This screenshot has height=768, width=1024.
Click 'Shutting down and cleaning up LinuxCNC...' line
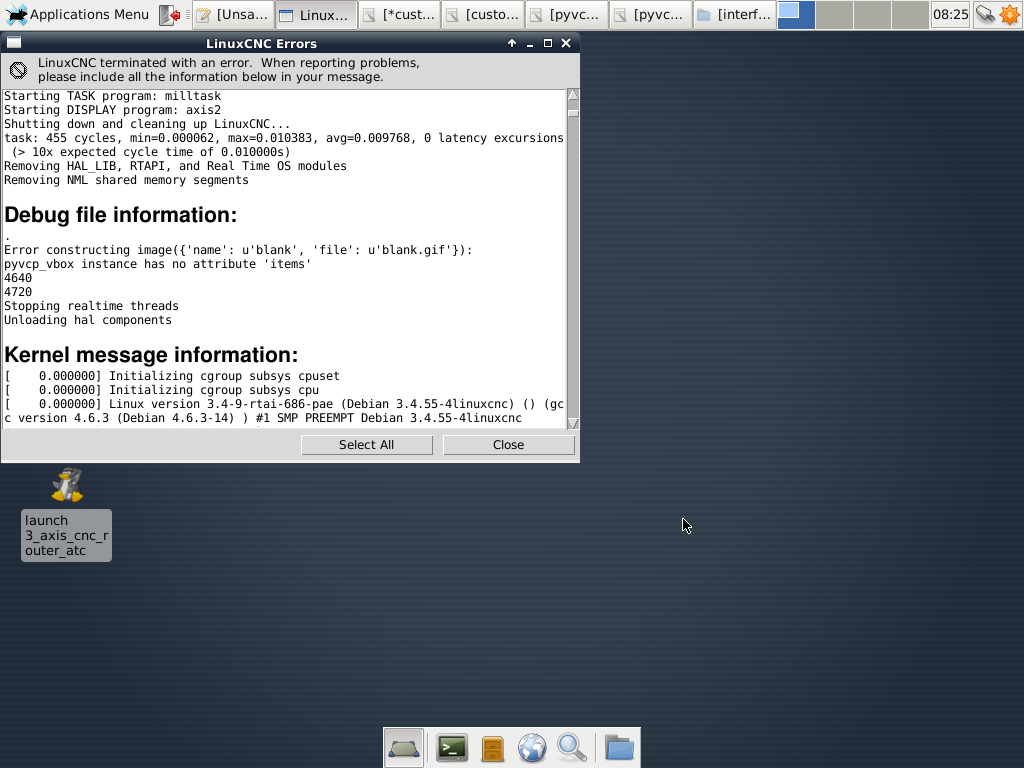(x=147, y=124)
